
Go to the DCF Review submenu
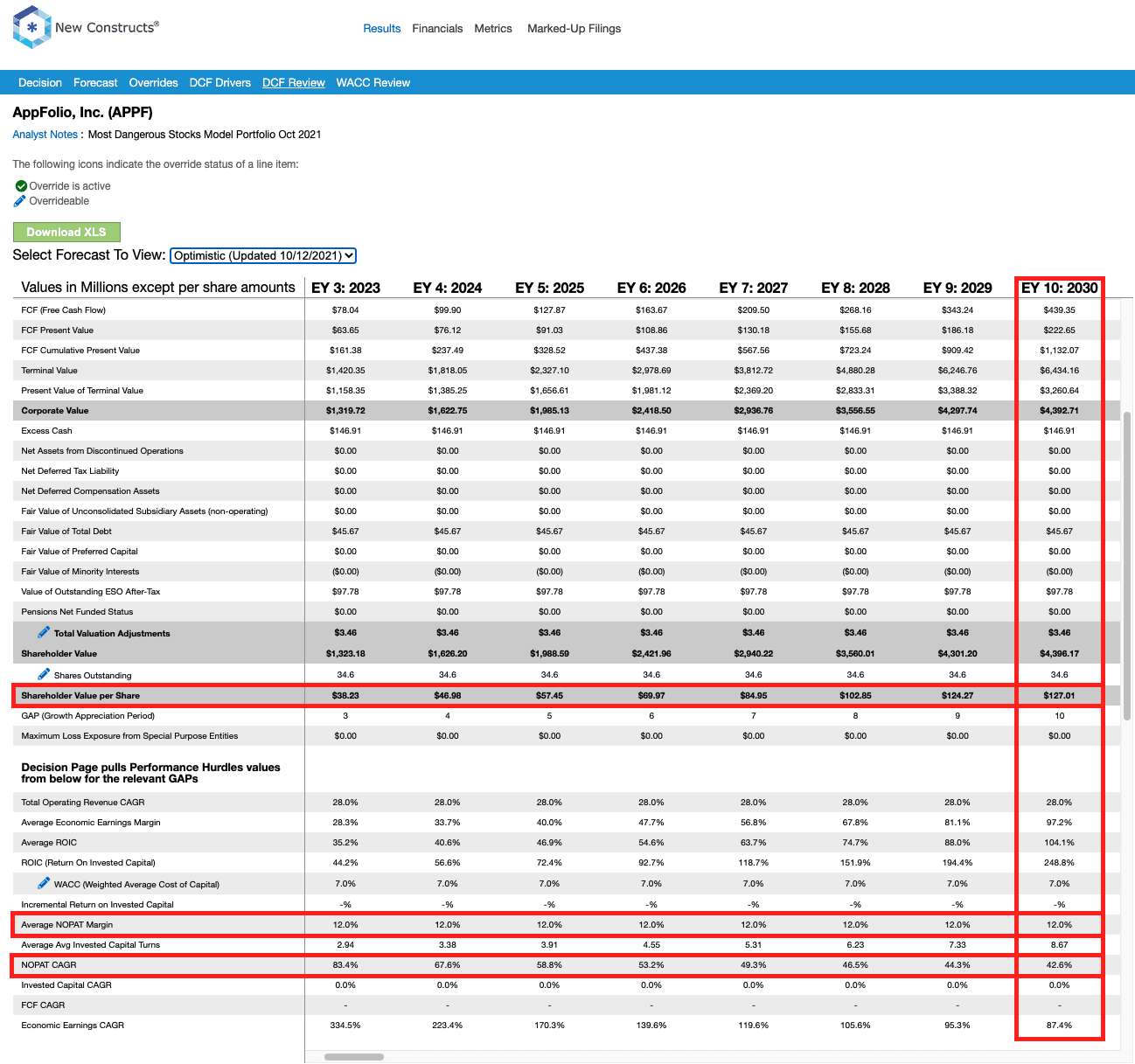click(x=294, y=83)
